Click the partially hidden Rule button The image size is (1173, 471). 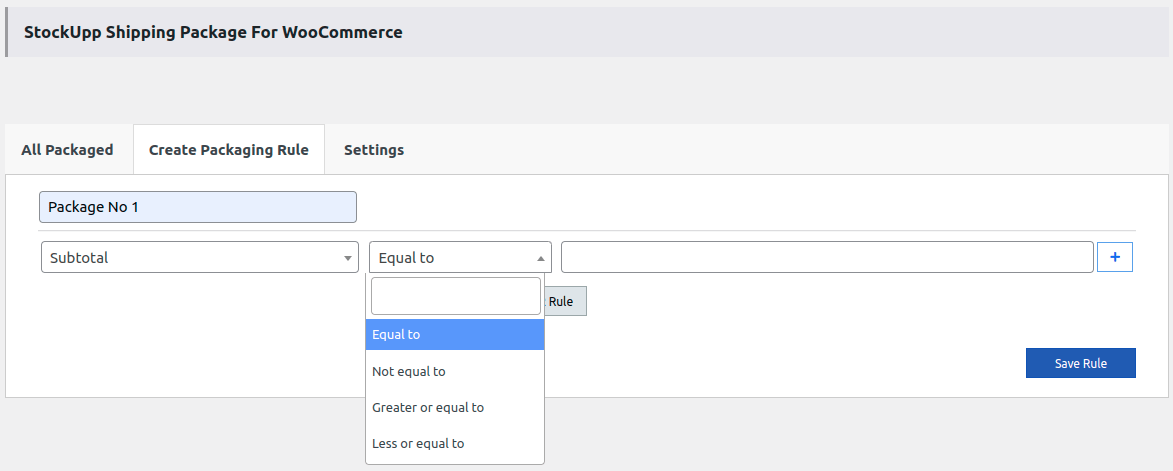coord(566,301)
